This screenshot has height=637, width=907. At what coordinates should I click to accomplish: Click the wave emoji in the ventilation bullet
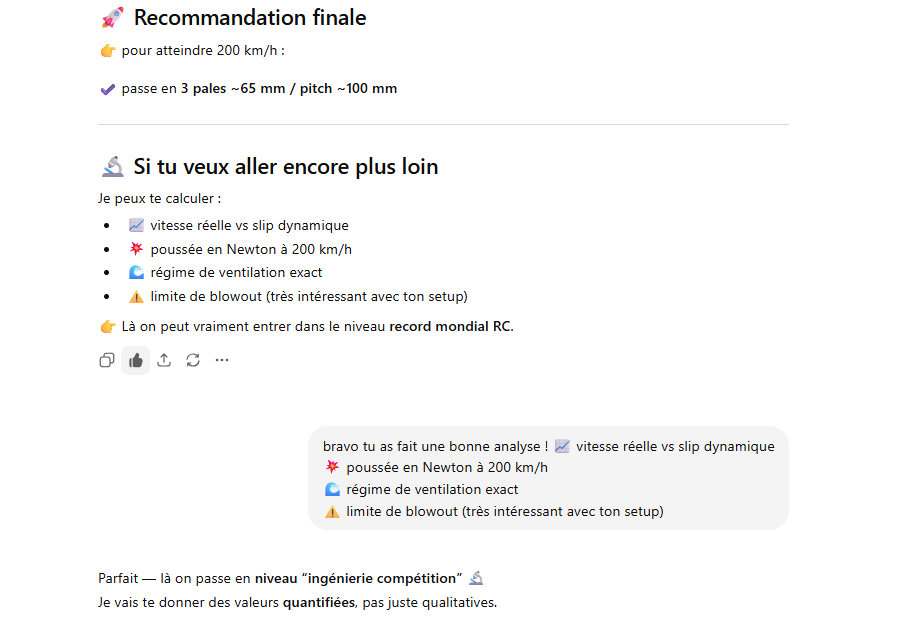137,272
